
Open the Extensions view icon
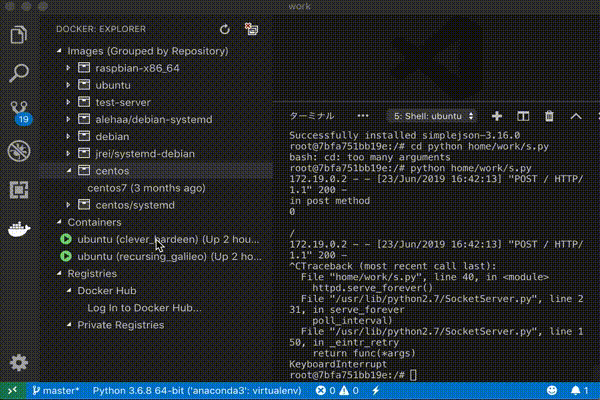(x=19, y=190)
